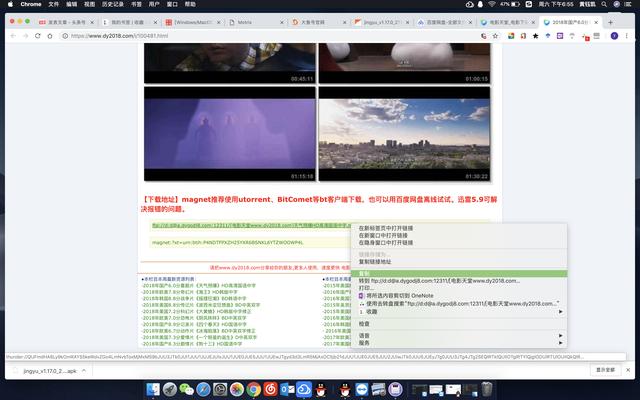Open NetEase Music red icon in Dock
Viewport: 640px width, 400px height.
pos(270,389)
